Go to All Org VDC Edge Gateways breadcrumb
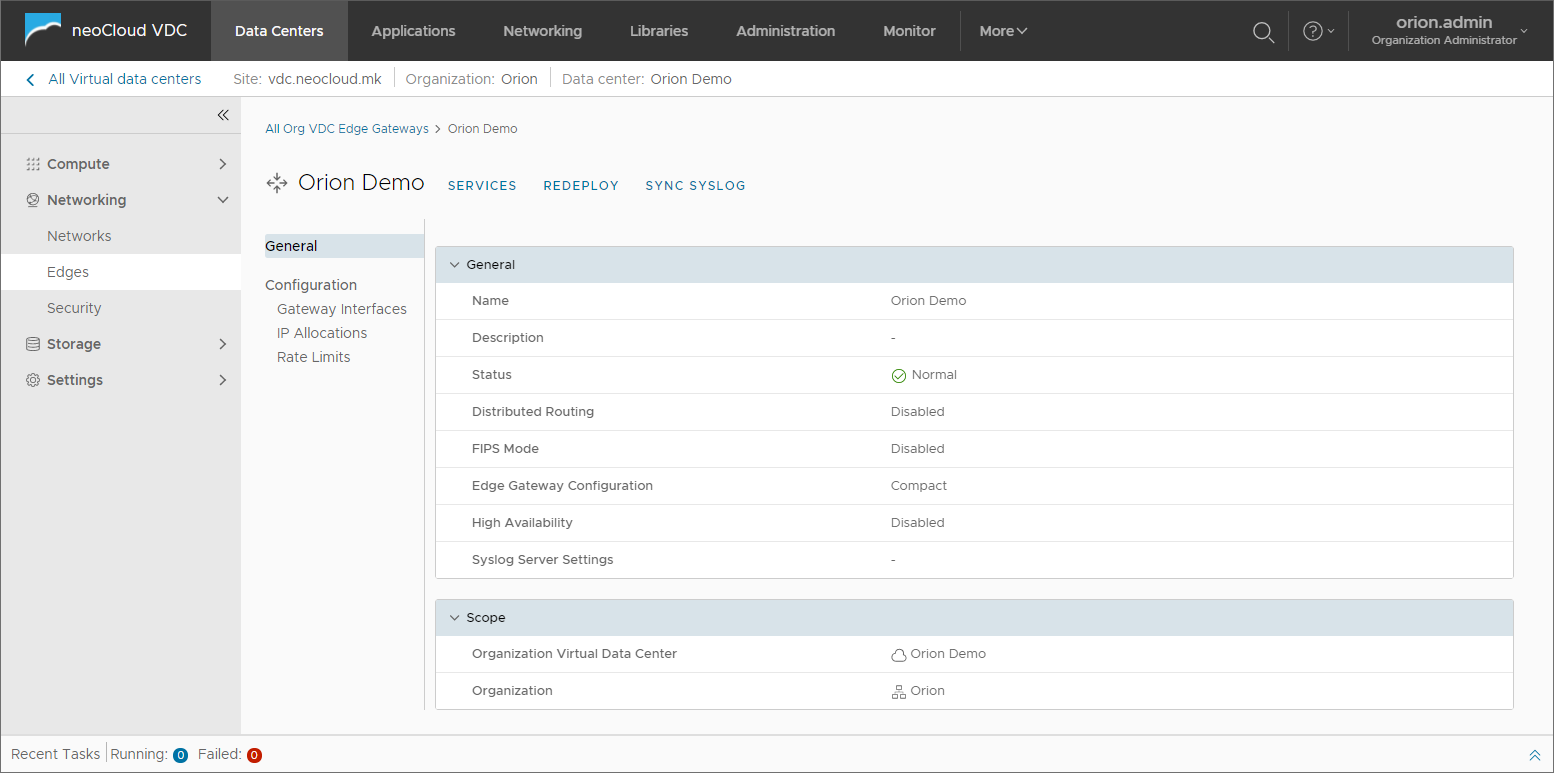The height and width of the screenshot is (773, 1554). (x=347, y=129)
